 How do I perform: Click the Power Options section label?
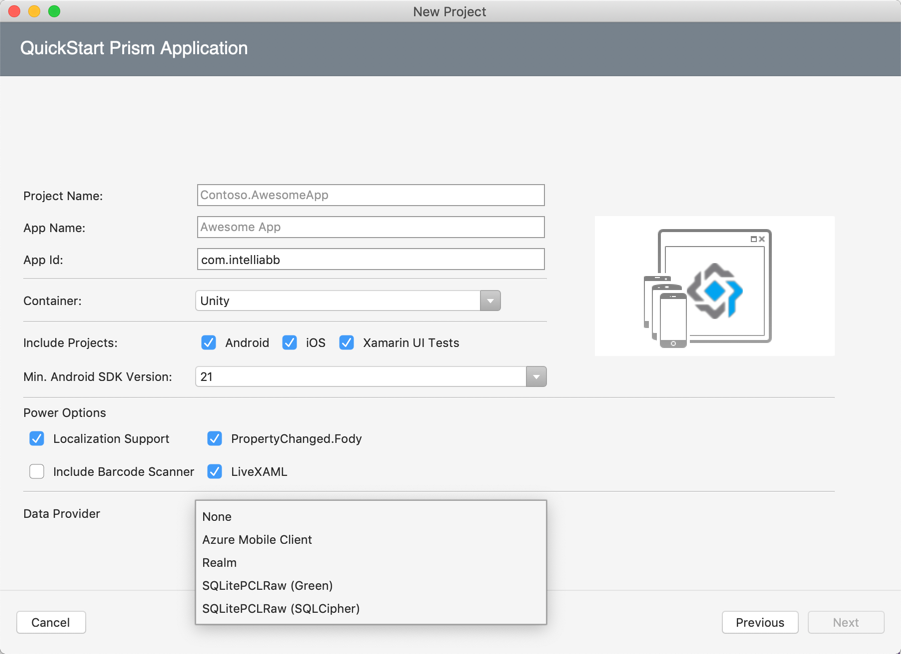pyautogui.click(x=64, y=413)
